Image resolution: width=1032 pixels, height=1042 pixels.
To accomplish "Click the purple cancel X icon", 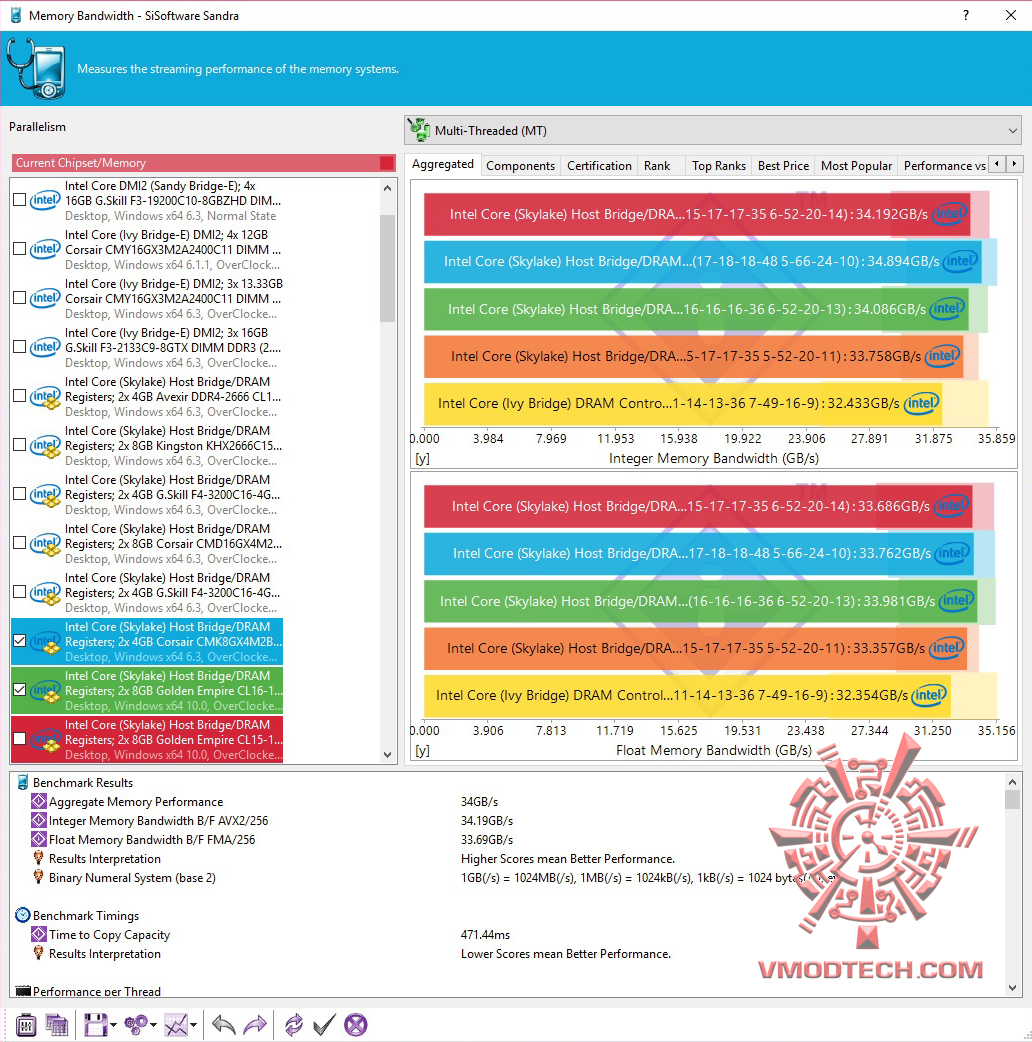I will pyautogui.click(x=356, y=1025).
